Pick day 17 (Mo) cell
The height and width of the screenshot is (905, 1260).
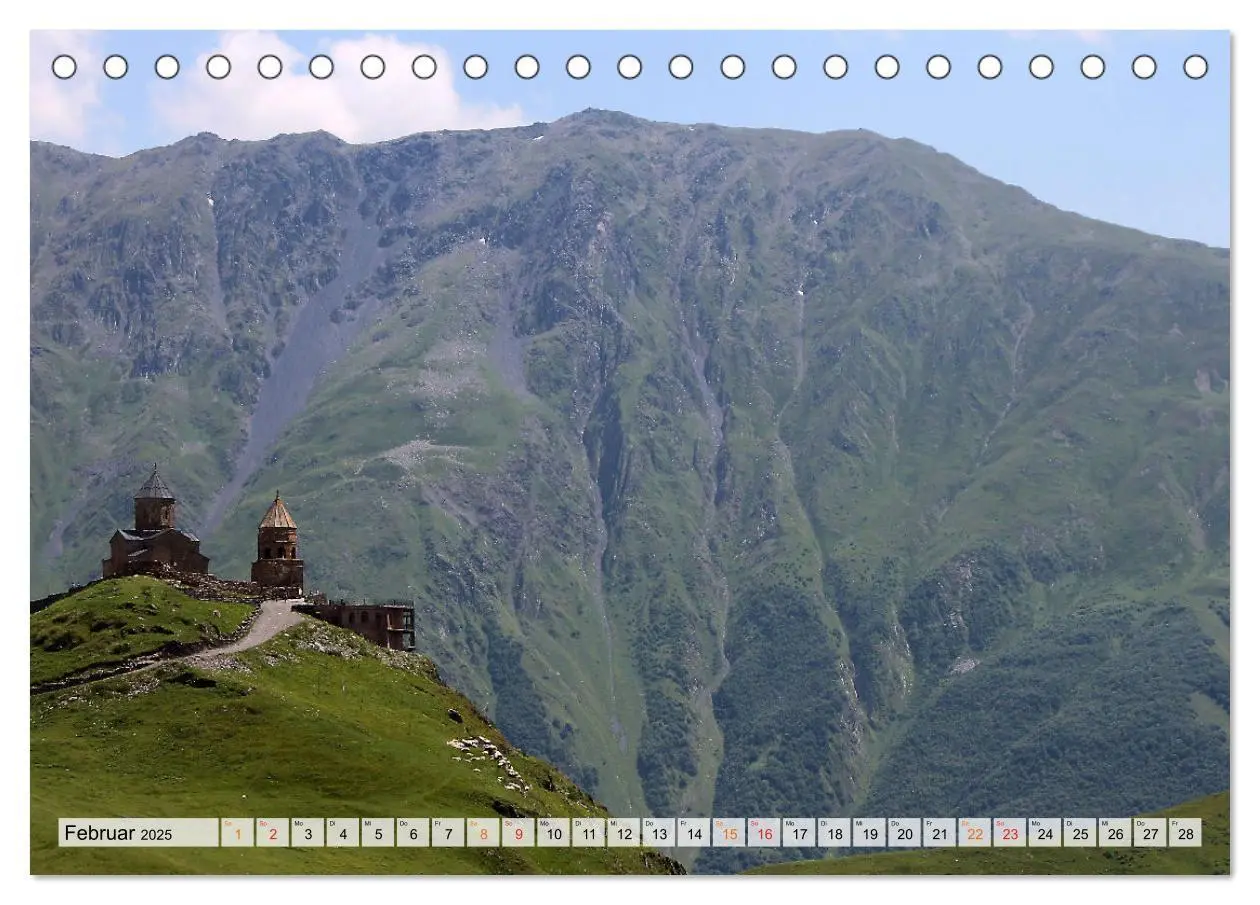pyautogui.click(x=799, y=833)
